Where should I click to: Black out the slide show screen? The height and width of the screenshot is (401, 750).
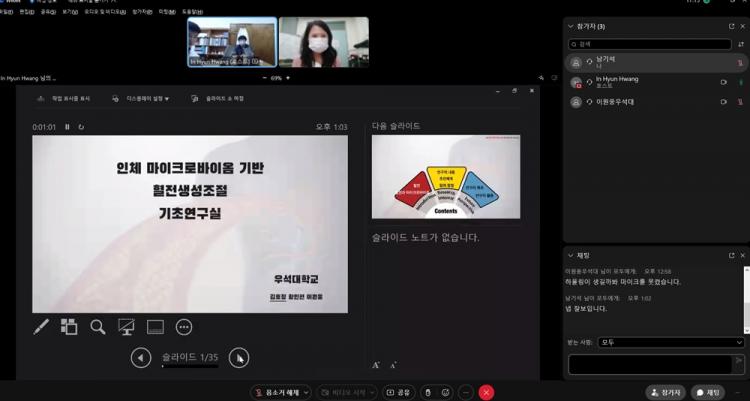click(127, 326)
